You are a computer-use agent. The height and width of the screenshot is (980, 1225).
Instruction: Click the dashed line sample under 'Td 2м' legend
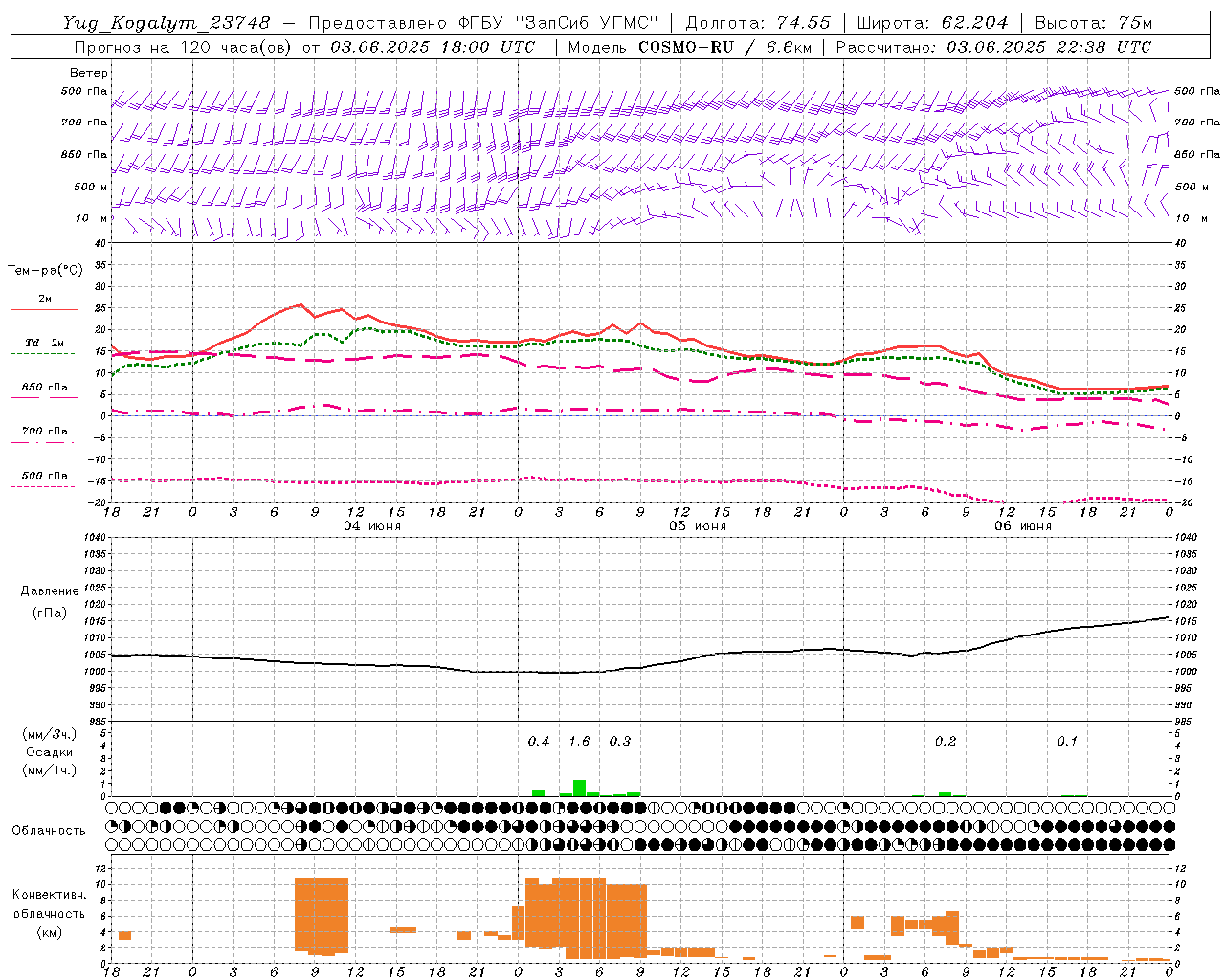click(x=43, y=354)
